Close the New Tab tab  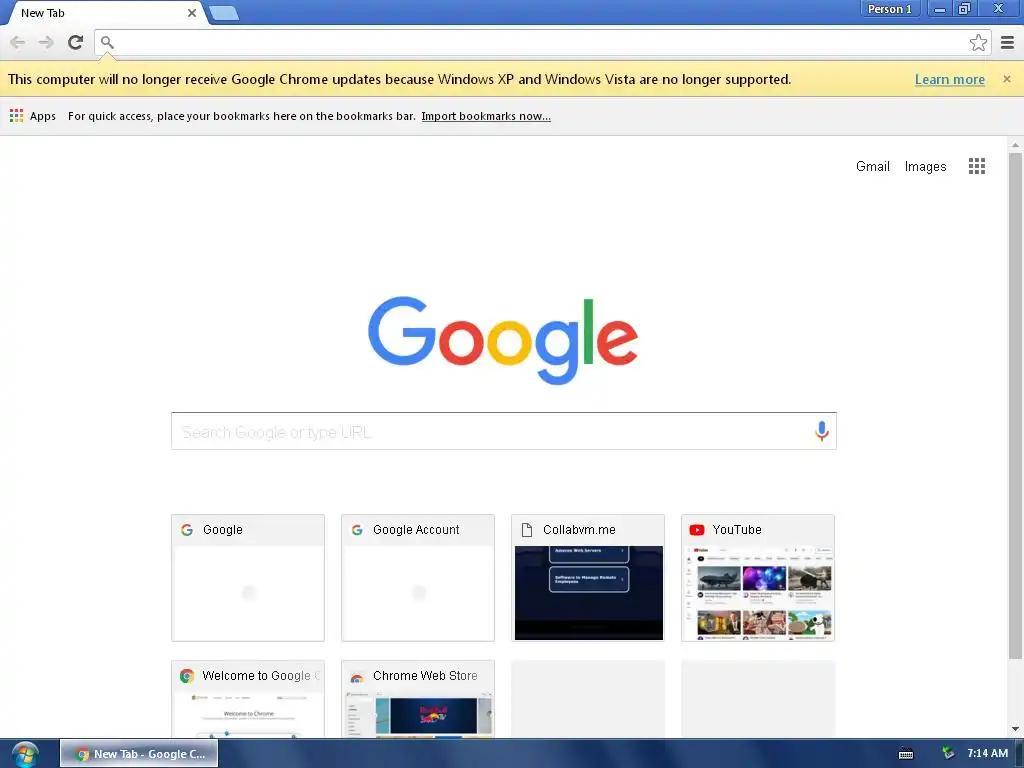click(191, 13)
